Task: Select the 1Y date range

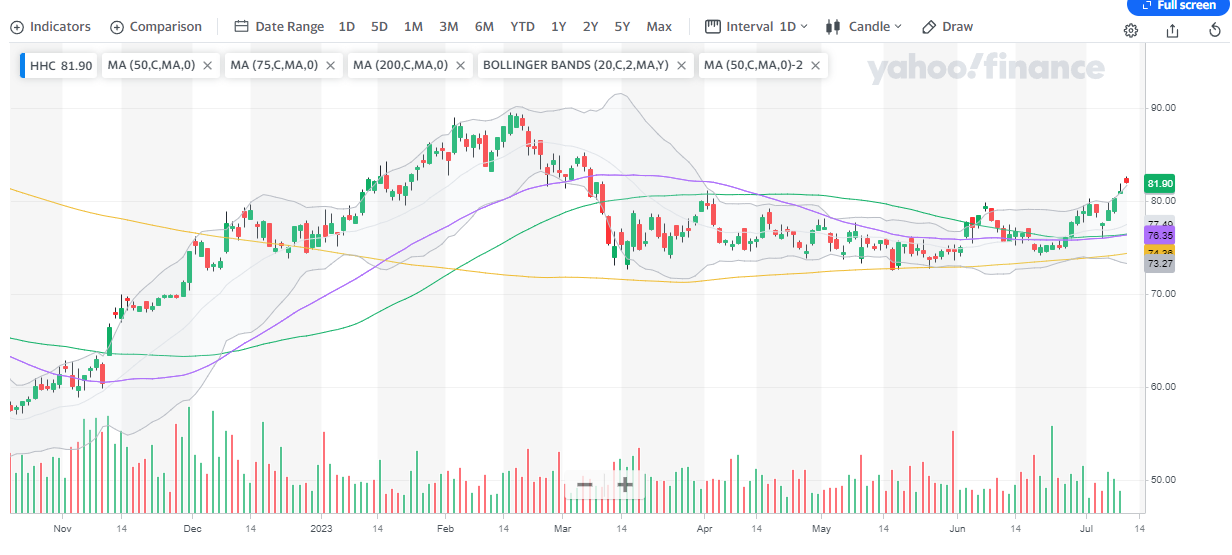Action: [558, 27]
